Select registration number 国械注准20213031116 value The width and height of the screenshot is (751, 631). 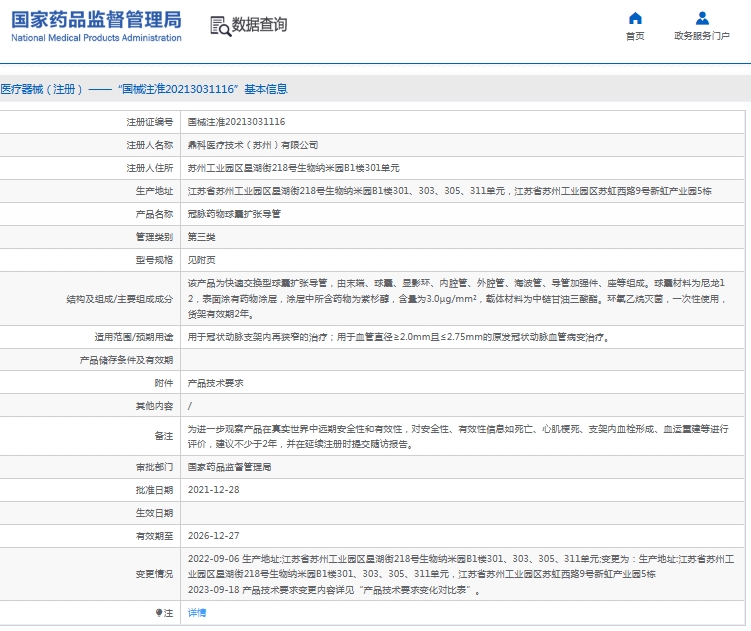(x=236, y=122)
